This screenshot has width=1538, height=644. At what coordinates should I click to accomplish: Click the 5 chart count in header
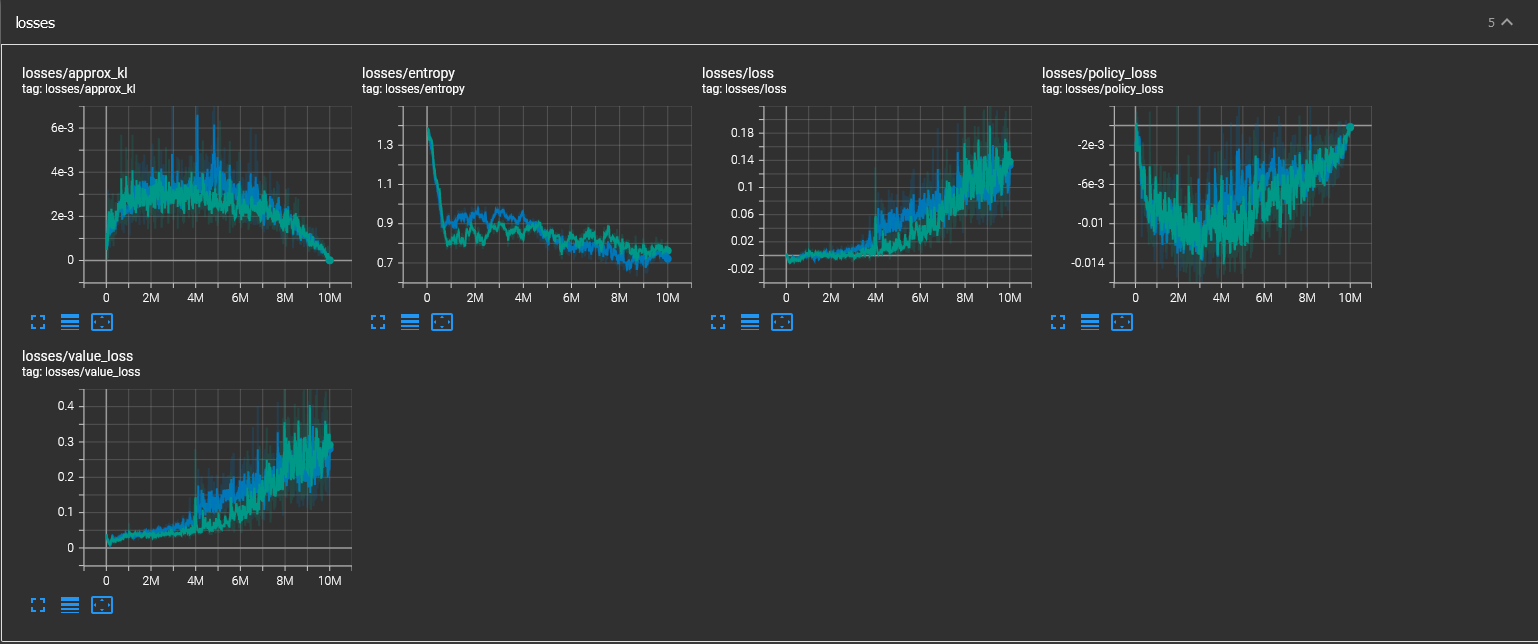tap(1491, 22)
